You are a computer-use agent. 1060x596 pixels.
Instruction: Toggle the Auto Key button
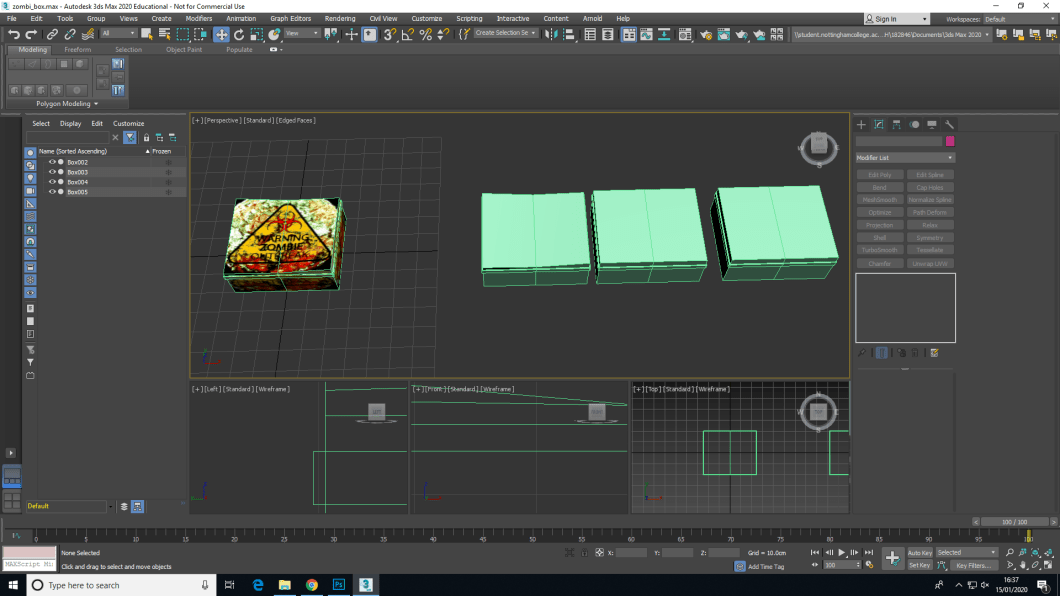[919, 553]
